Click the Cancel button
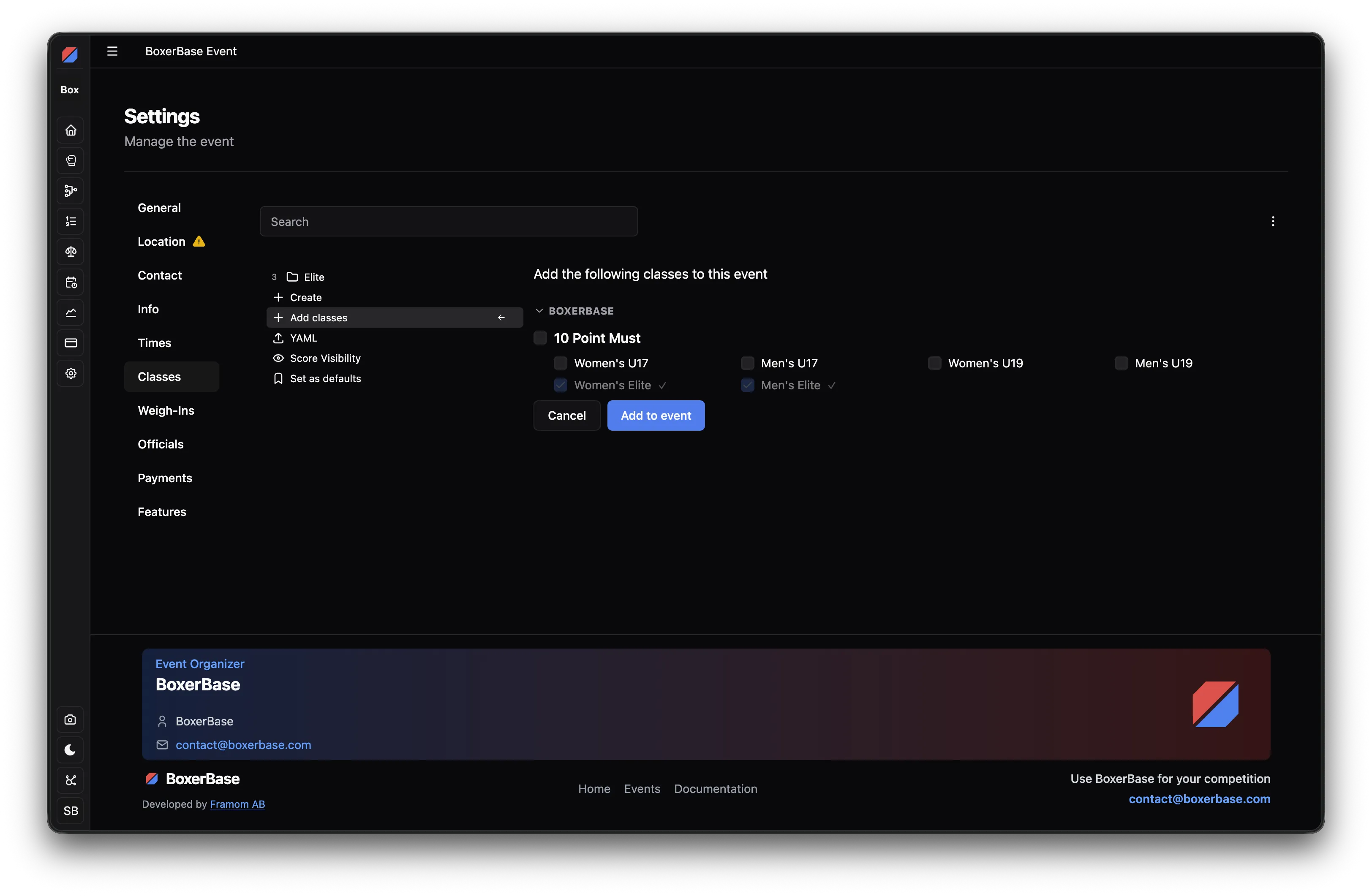 point(567,415)
